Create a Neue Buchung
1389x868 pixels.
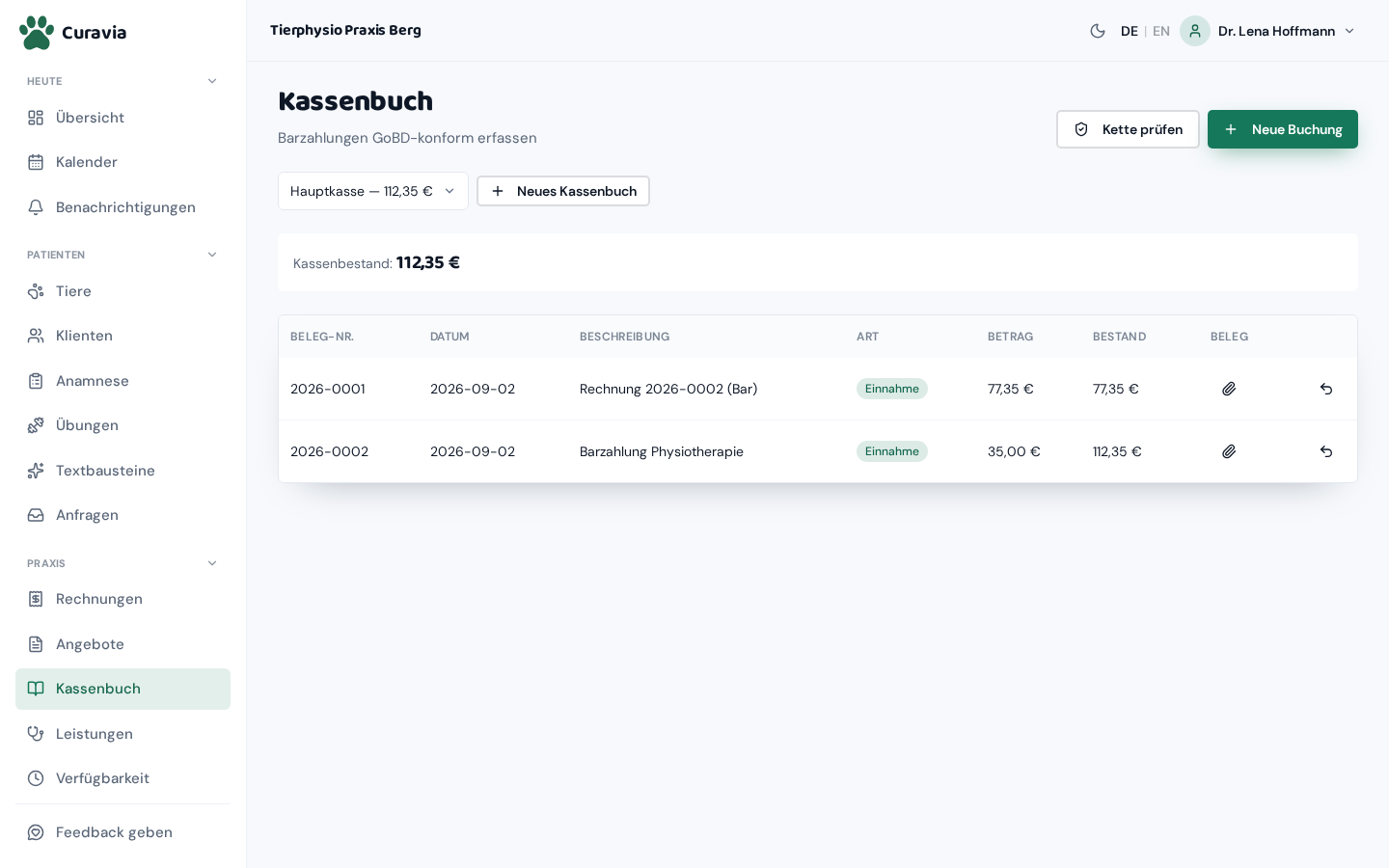(1283, 129)
